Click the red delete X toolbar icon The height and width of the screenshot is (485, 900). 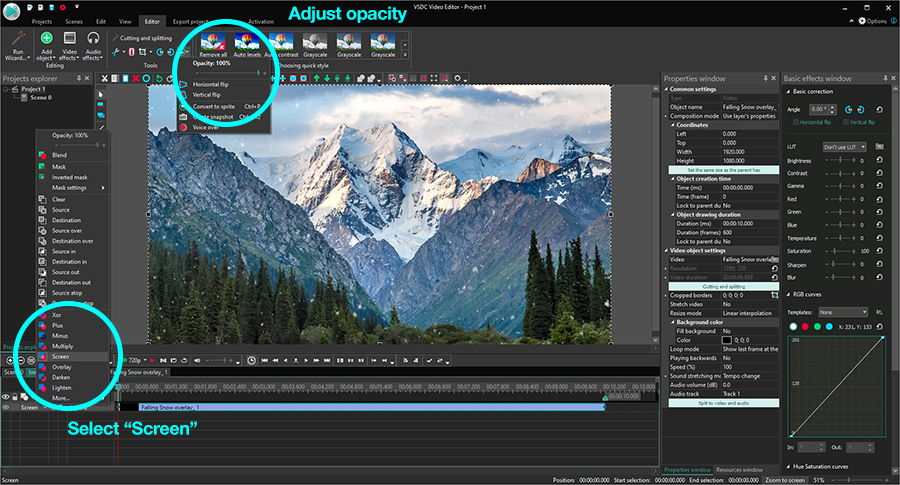tap(135, 78)
